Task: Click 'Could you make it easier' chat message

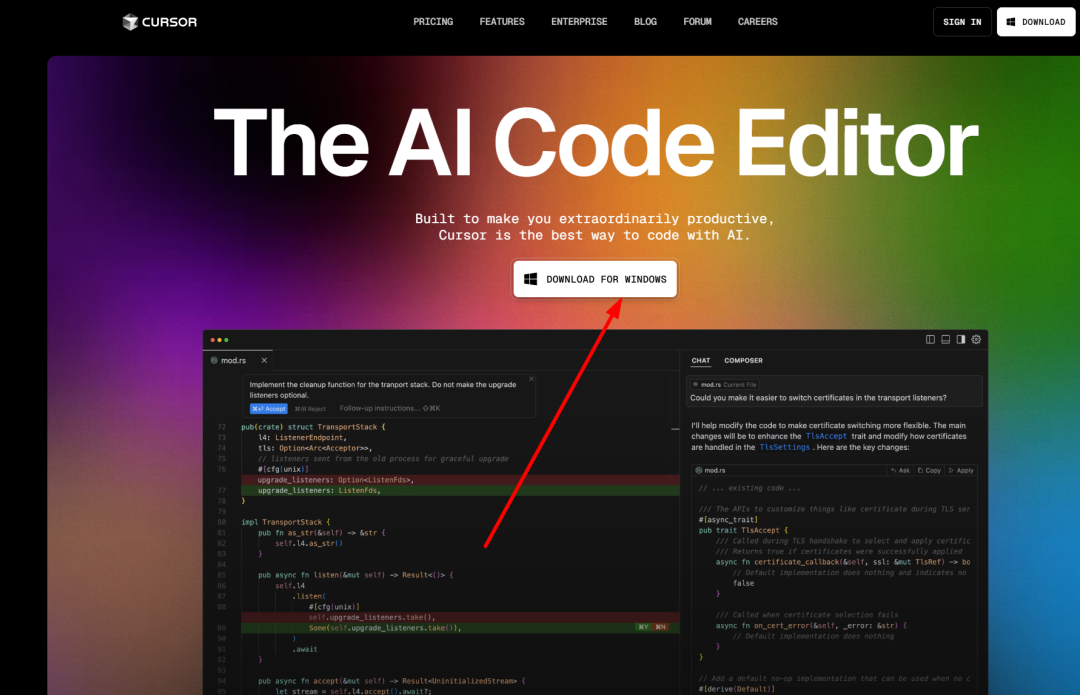Action: [x=818, y=397]
